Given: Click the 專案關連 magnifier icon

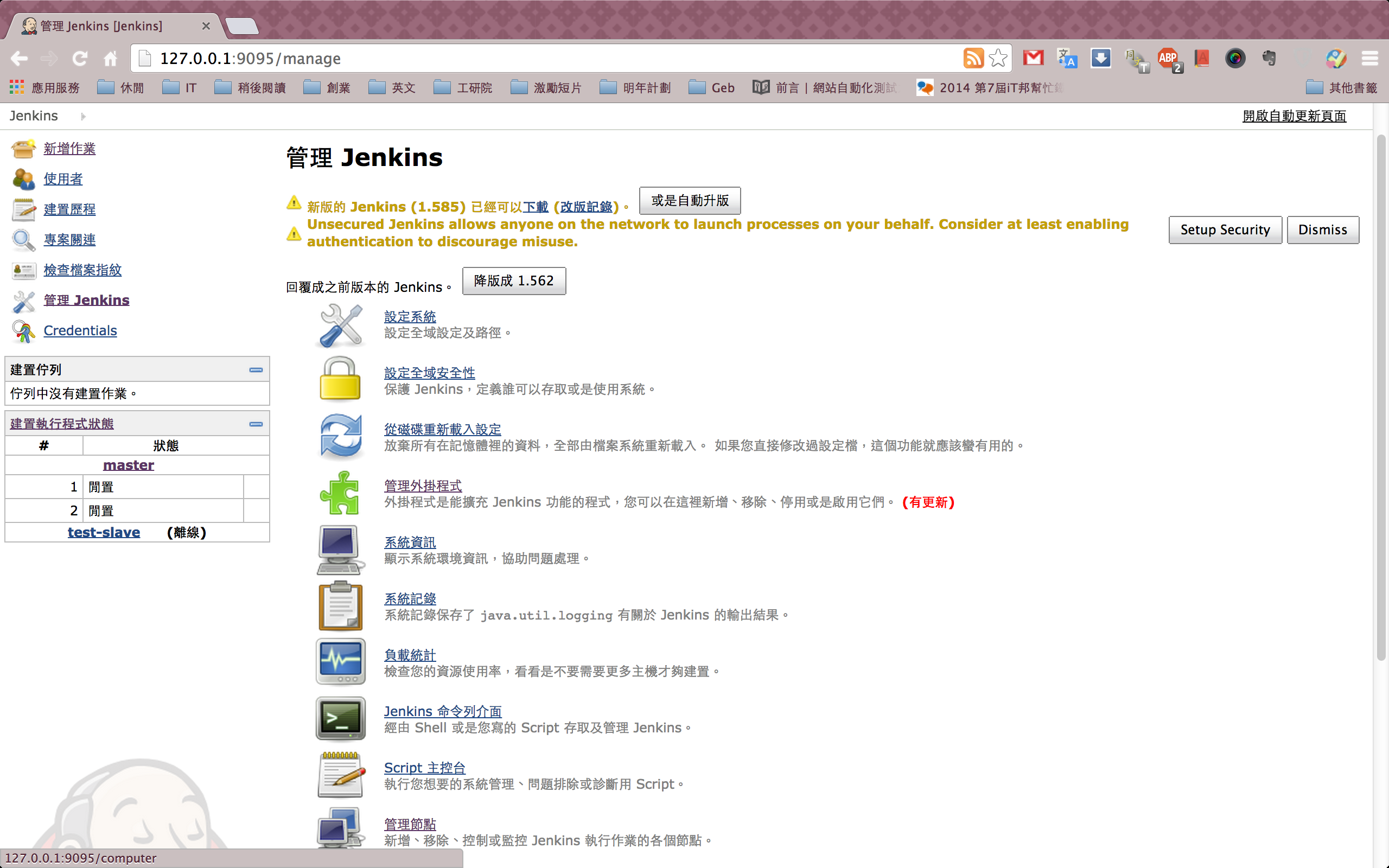Looking at the screenshot, I should (23, 240).
